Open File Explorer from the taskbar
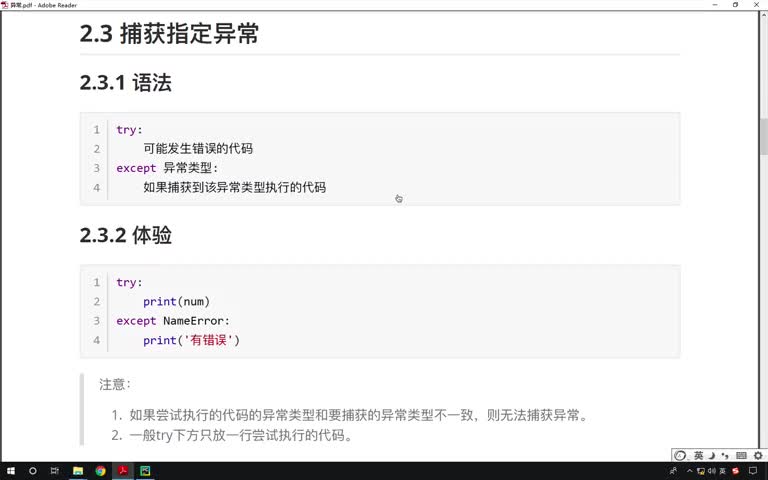 click(78, 471)
